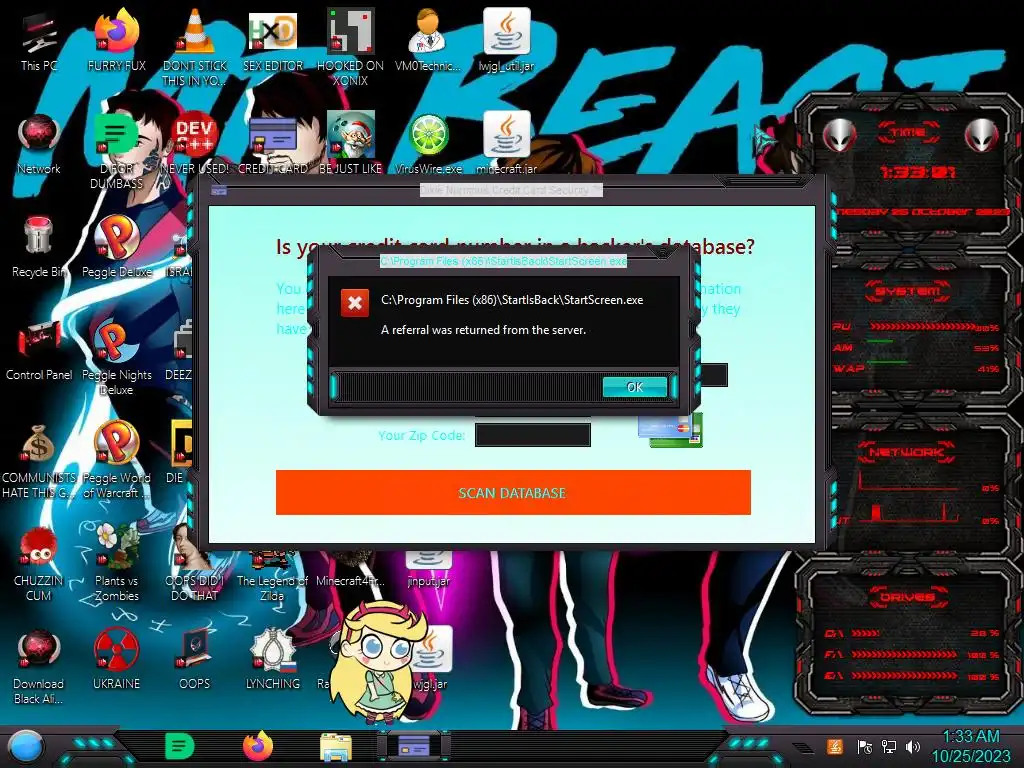Viewport: 1024px width, 768px height.
Task: Click OK in the StartScreen.exe error dialog
Action: tap(635, 387)
